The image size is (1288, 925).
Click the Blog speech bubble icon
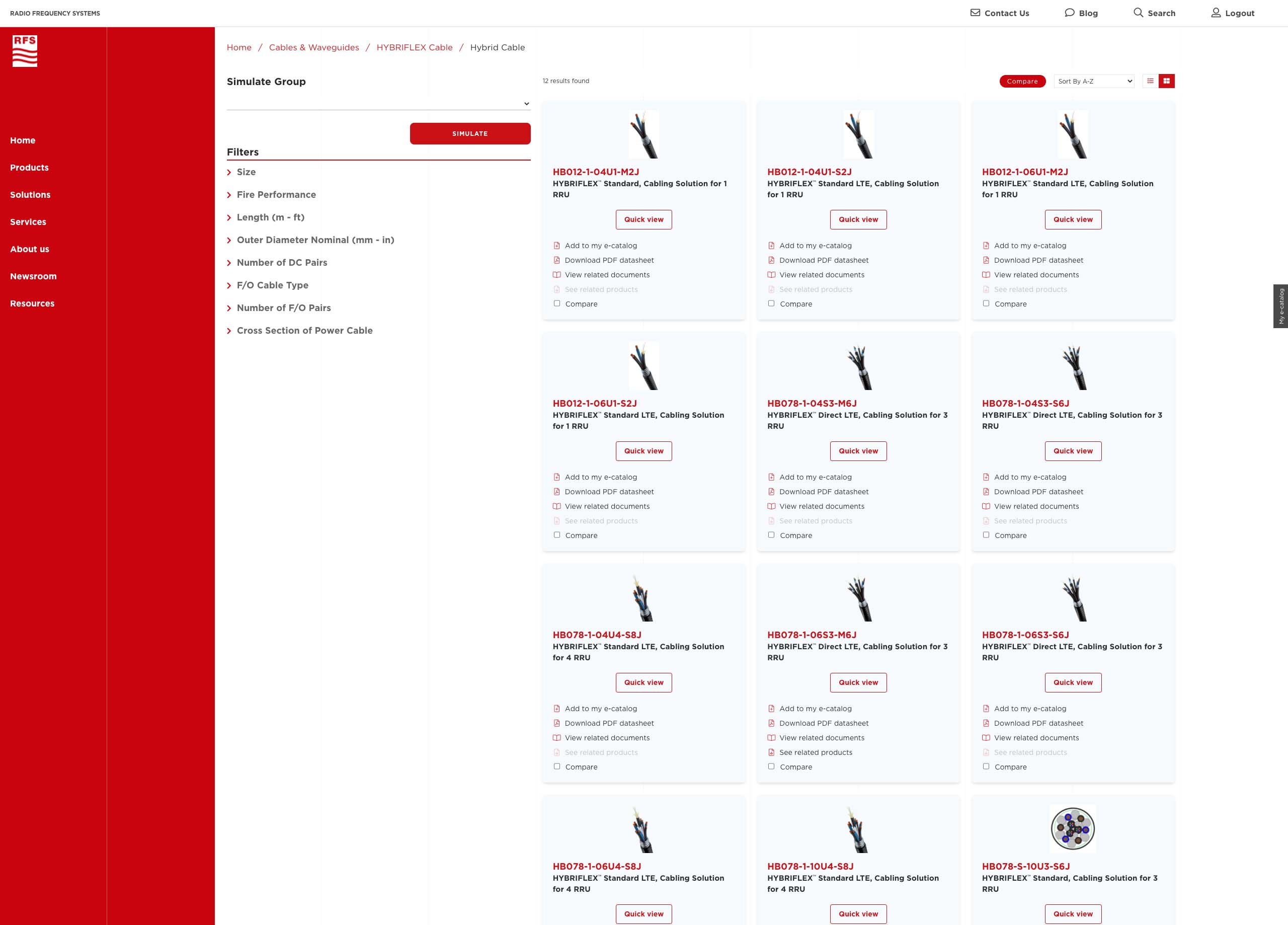coord(1069,13)
